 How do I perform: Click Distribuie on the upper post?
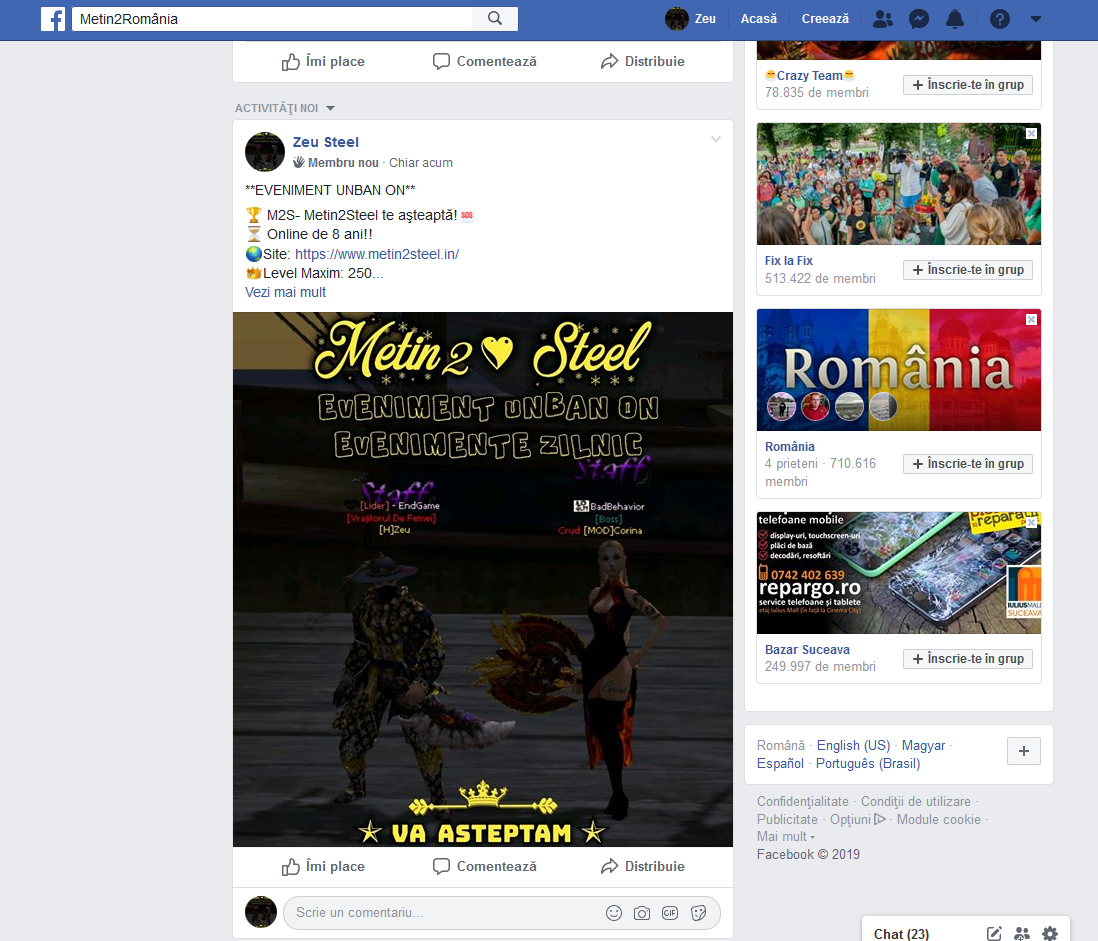642,62
